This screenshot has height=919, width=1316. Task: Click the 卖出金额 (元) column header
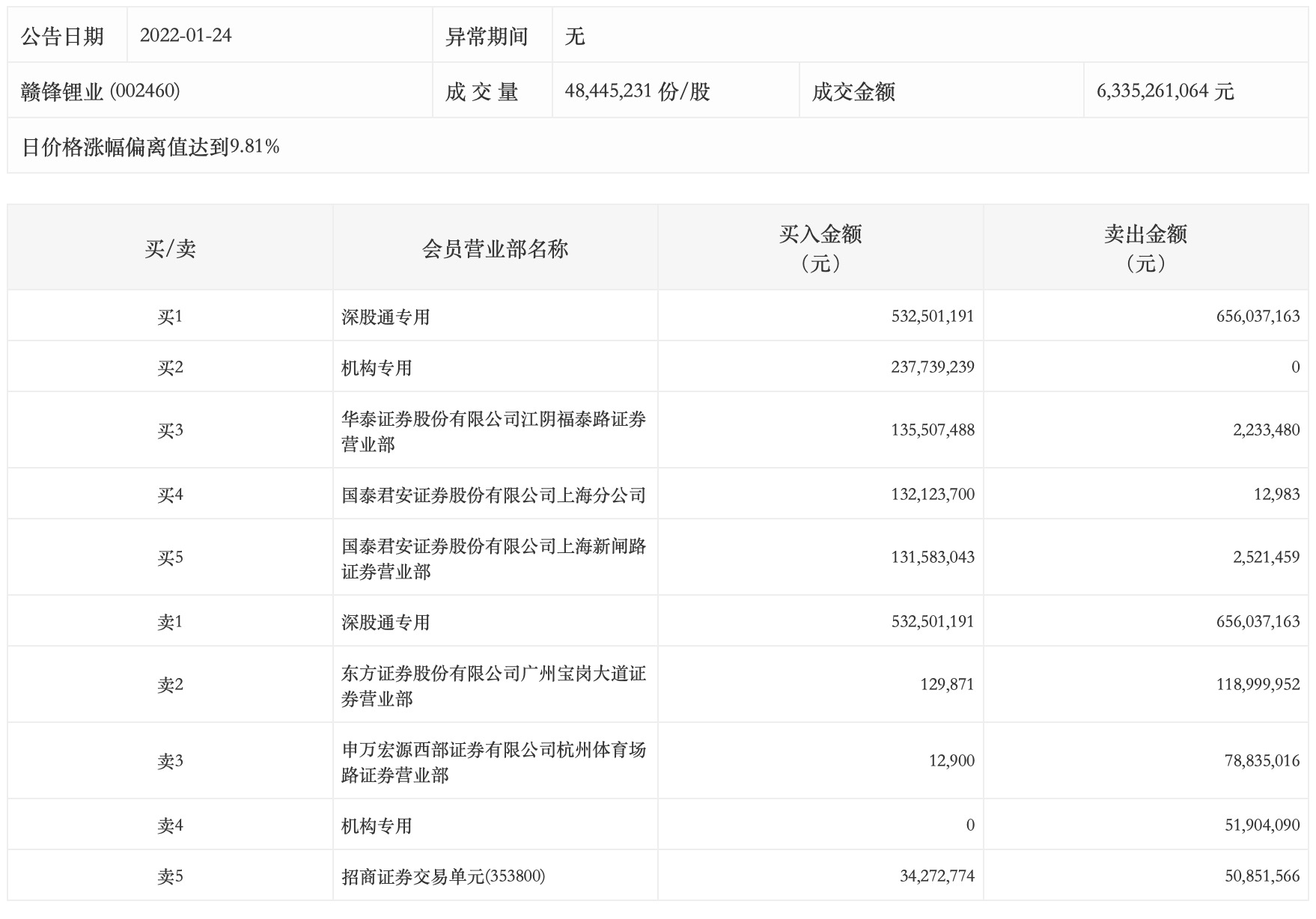pos(1145,248)
